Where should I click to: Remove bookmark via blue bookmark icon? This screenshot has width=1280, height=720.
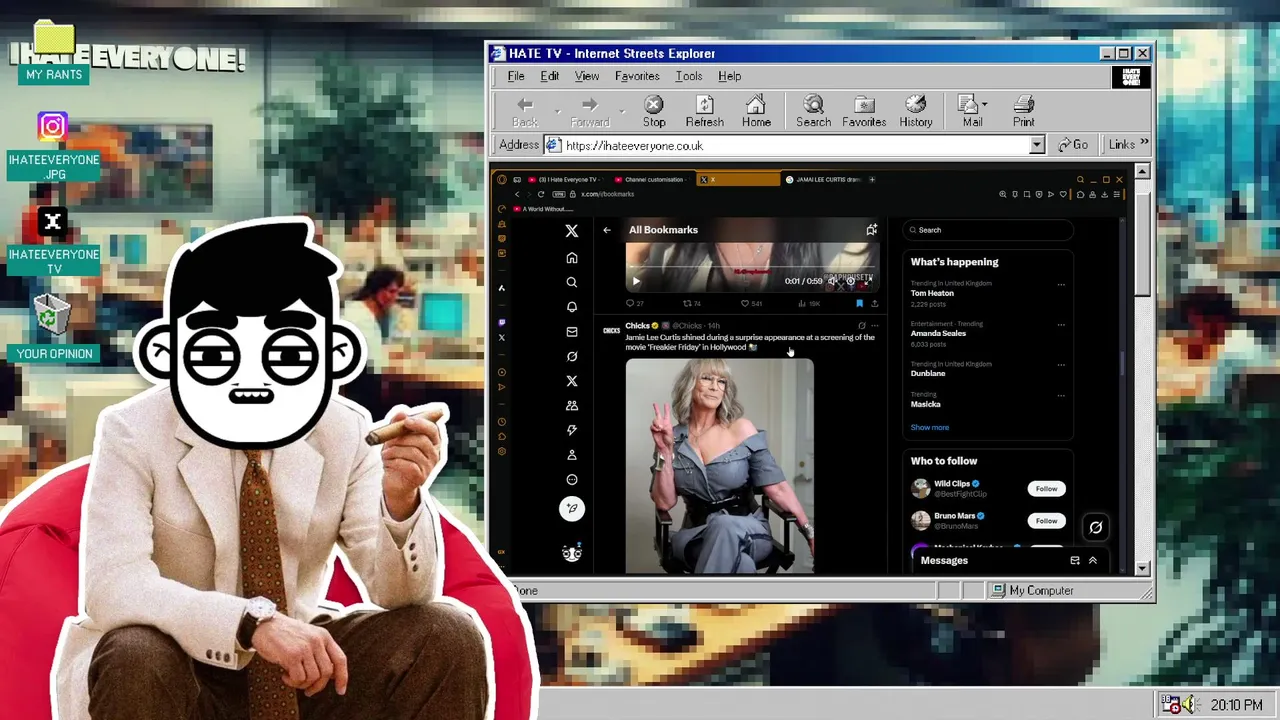859,303
